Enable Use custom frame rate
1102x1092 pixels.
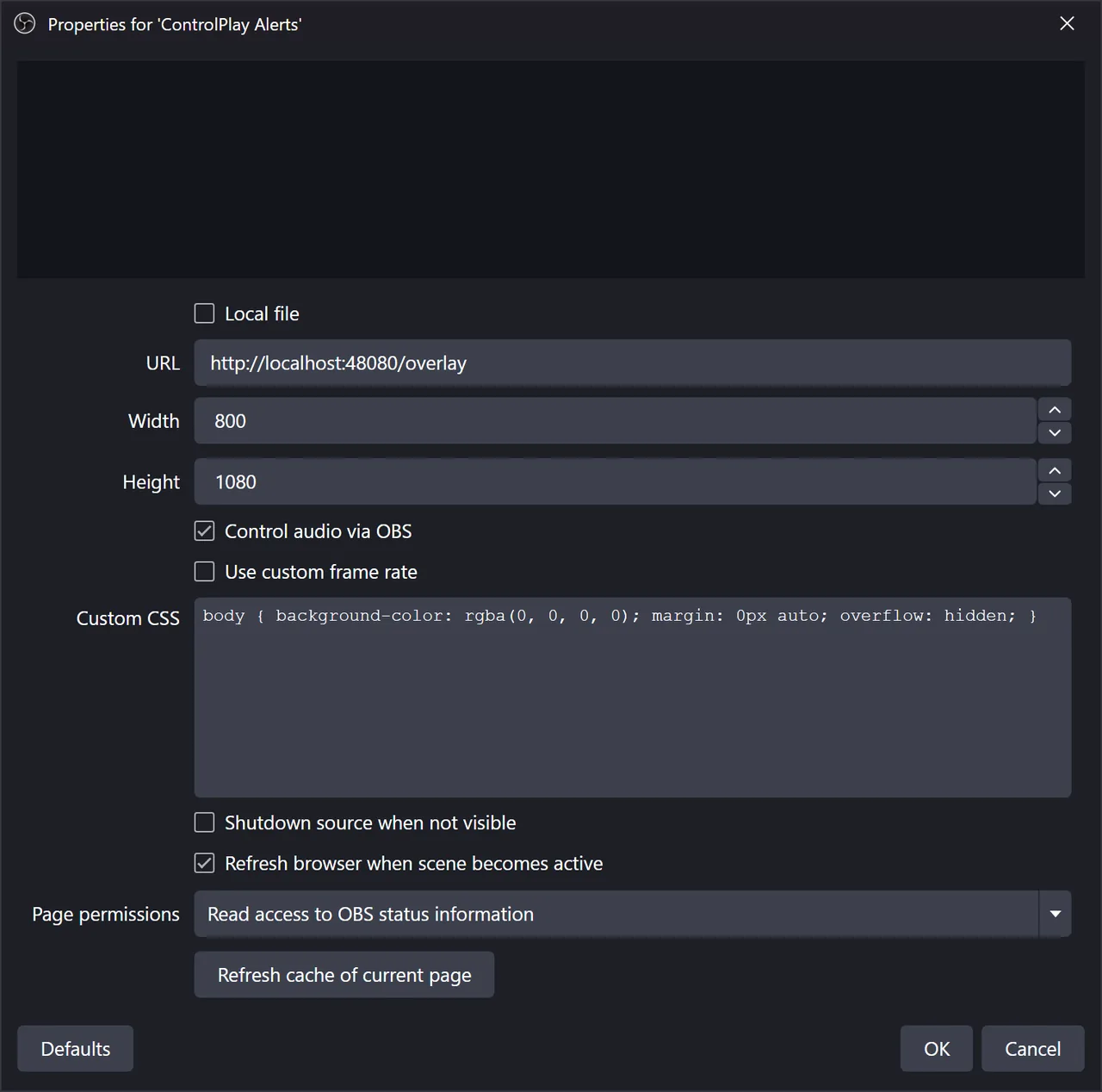204,572
